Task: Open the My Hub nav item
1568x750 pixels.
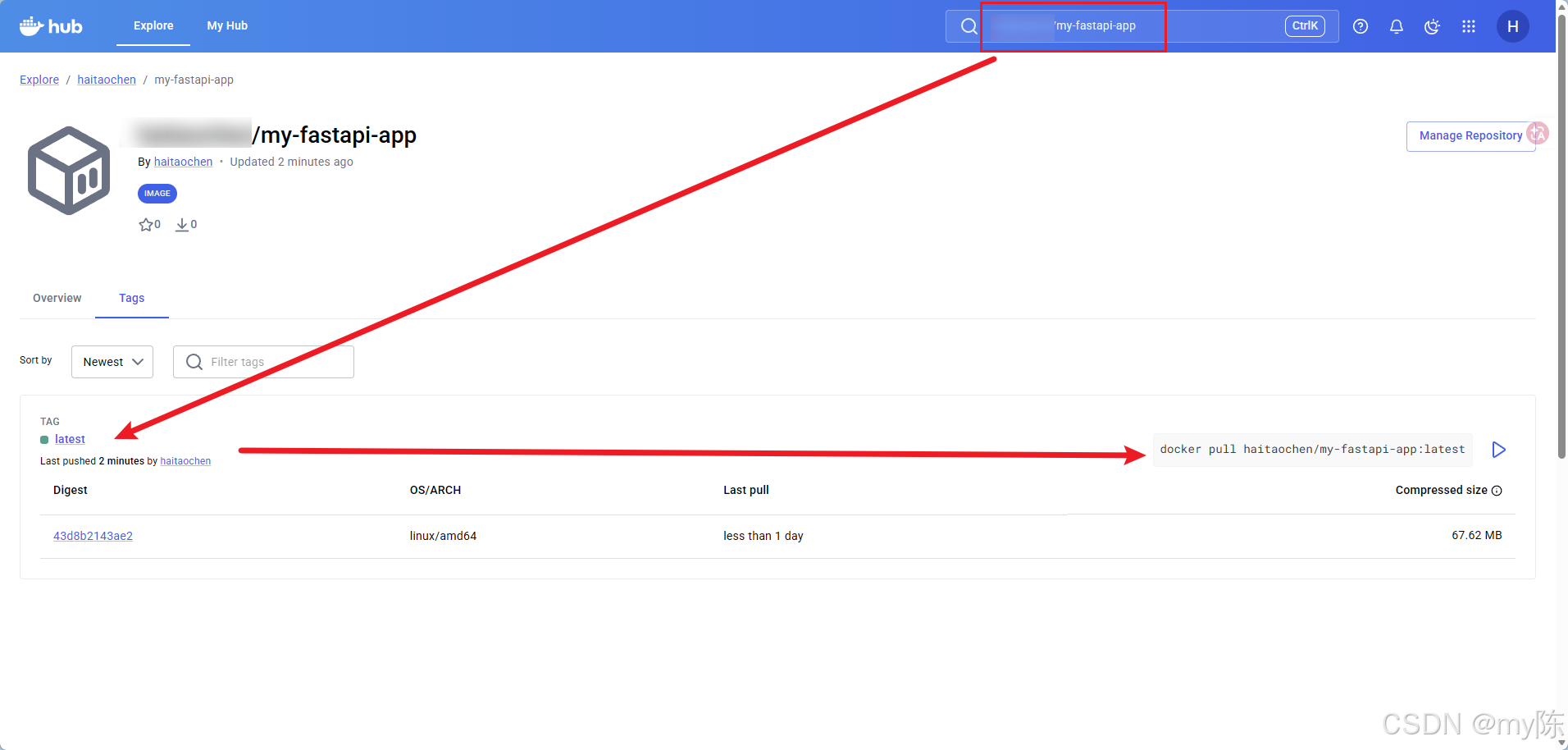Action: point(227,26)
